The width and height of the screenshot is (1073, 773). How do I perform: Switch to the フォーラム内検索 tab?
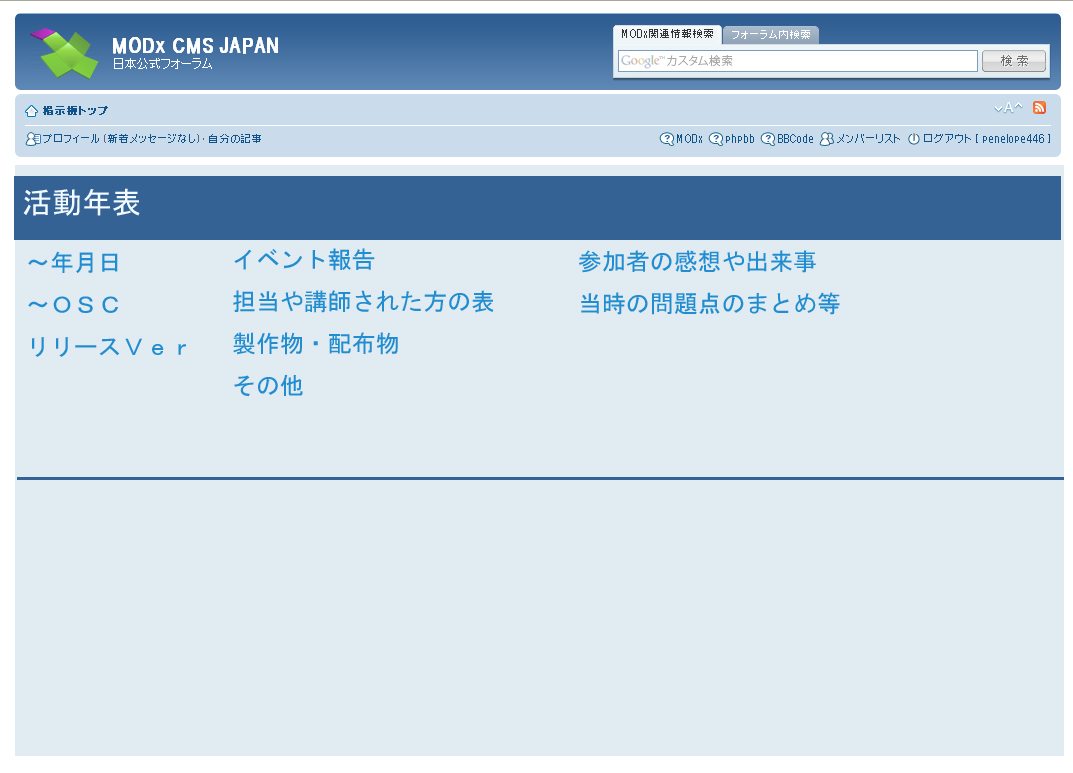click(770, 35)
